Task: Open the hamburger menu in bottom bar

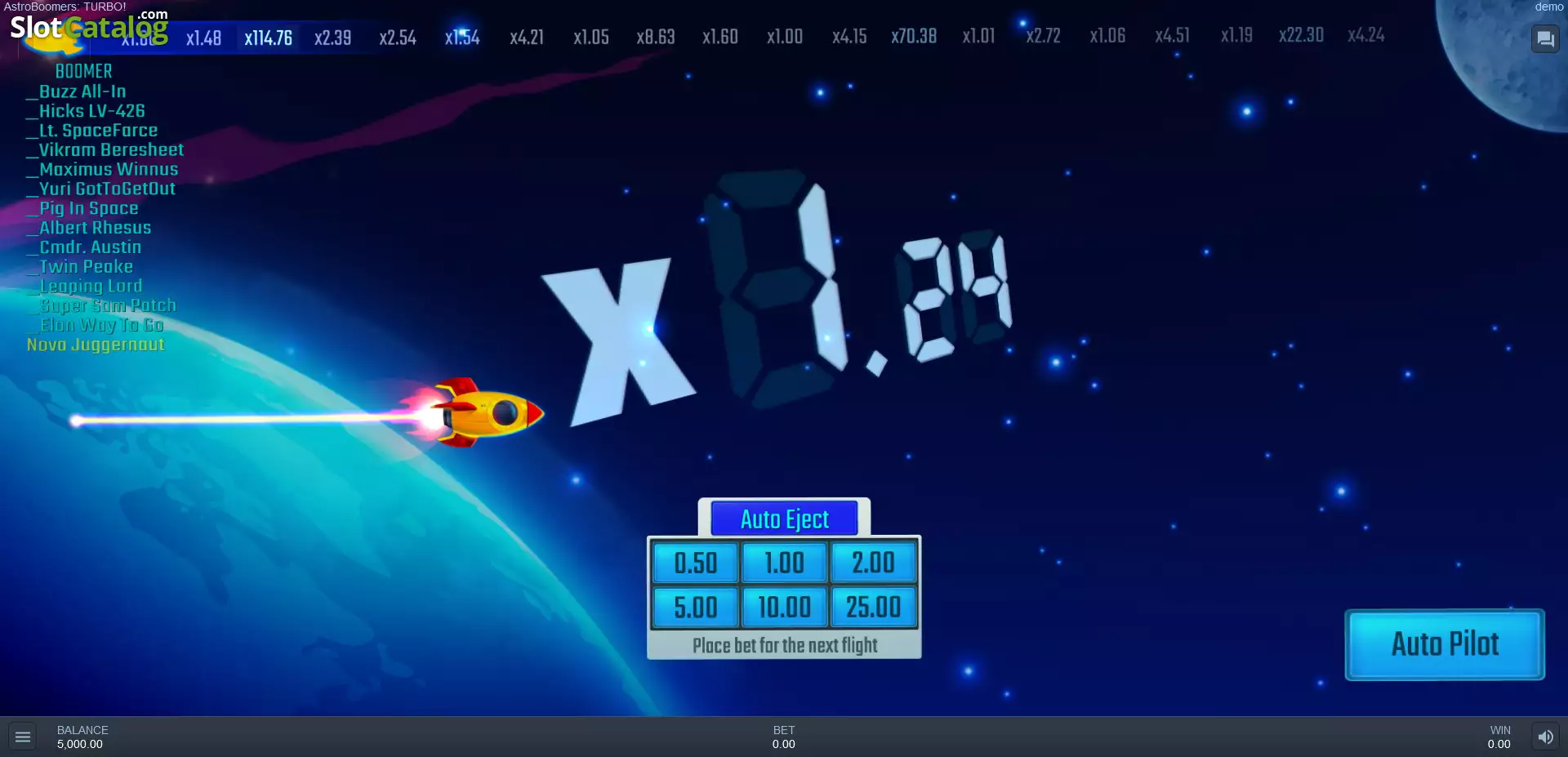Action: tap(23, 737)
